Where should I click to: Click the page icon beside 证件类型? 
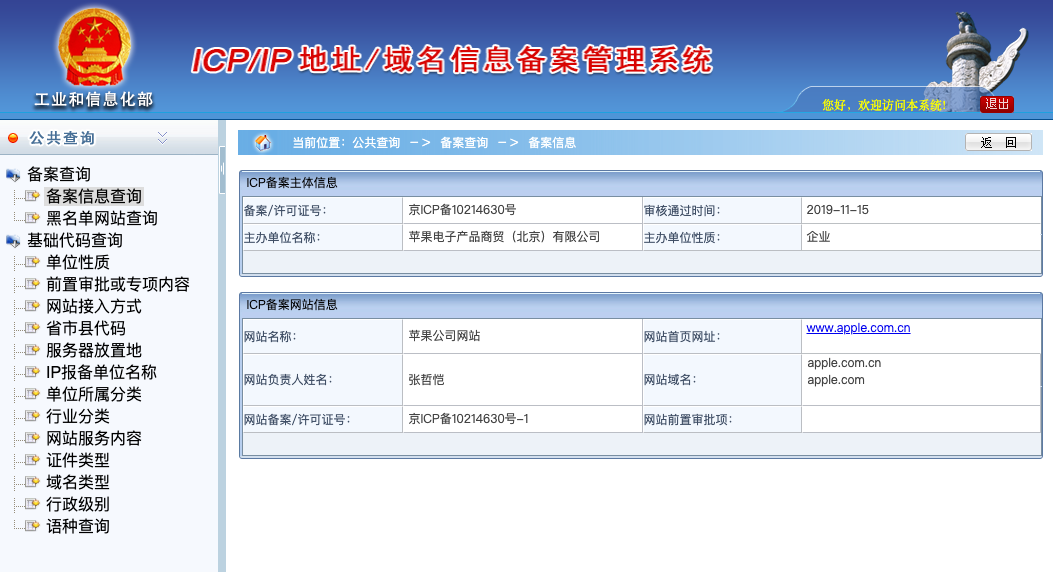click(x=32, y=460)
